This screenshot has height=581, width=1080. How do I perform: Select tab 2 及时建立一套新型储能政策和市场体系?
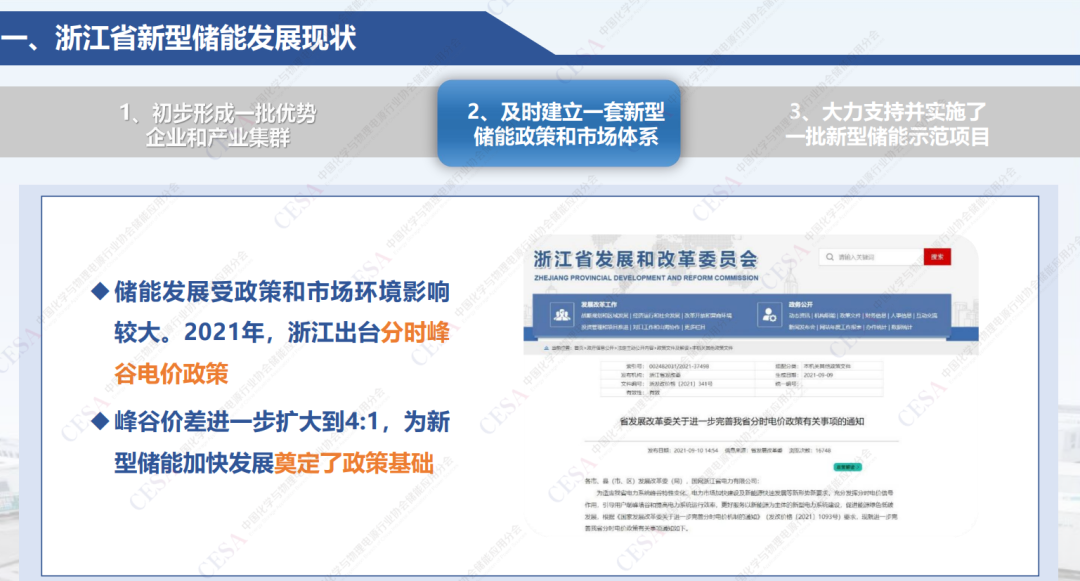[x=558, y=125]
